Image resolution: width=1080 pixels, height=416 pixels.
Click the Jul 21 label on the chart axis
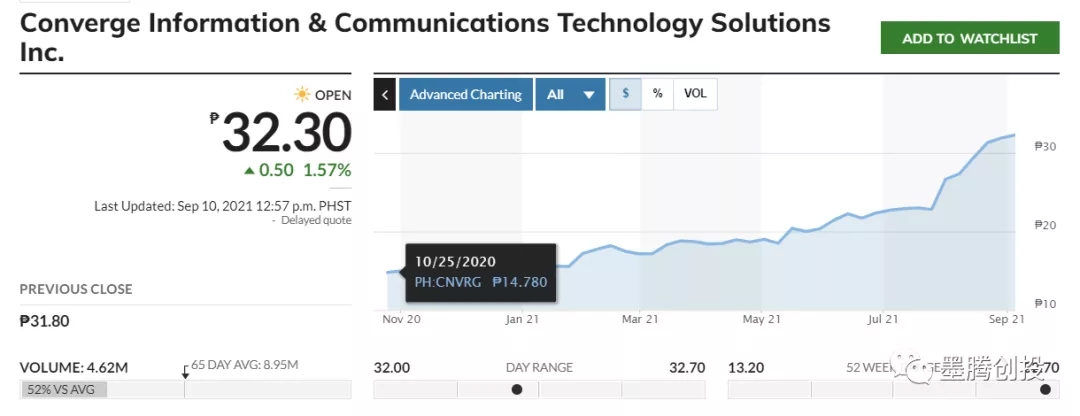[881, 320]
